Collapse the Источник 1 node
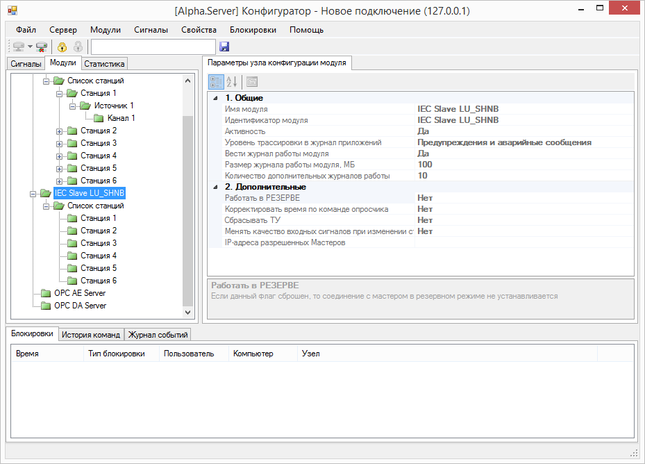Image resolution: width=645 pixels, height=464 pixels. 73,107
